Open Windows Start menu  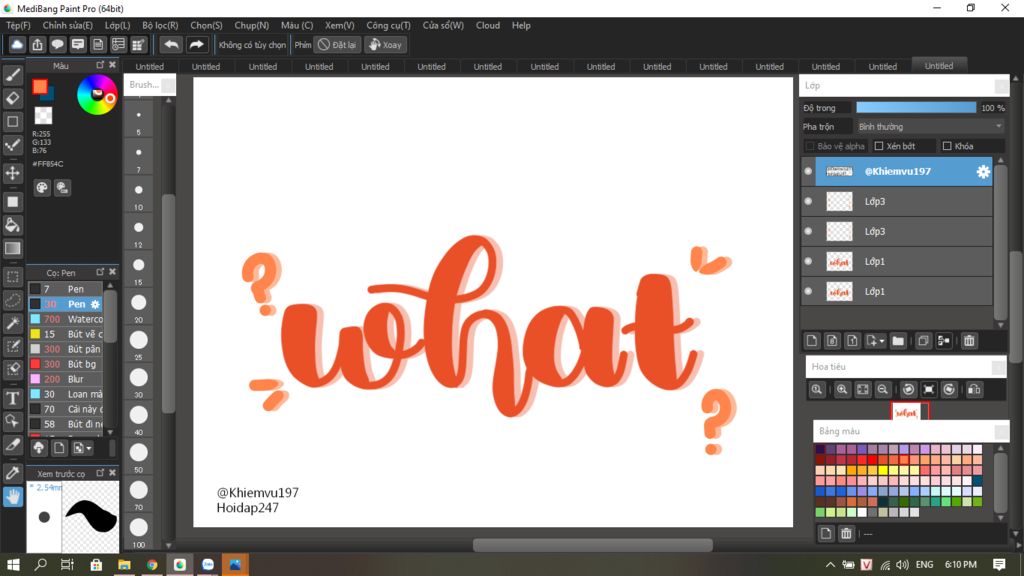[13, 564]
